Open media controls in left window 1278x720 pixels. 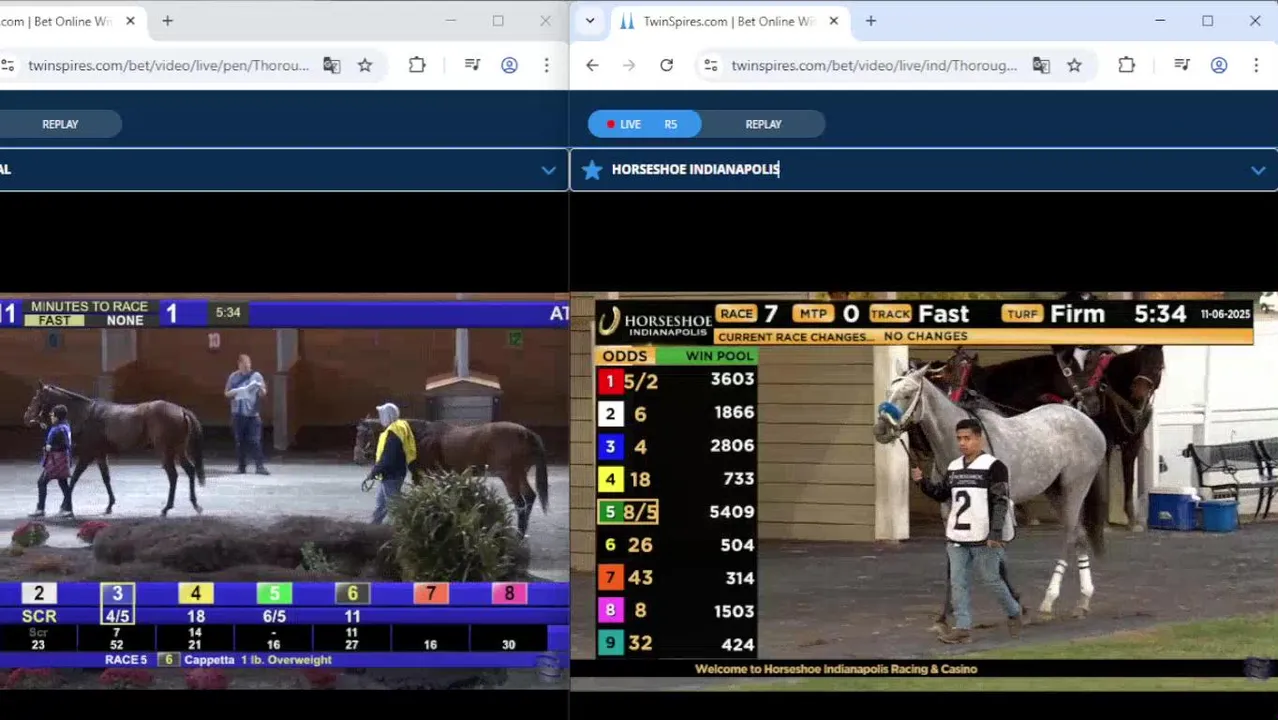tap(472, 65)
